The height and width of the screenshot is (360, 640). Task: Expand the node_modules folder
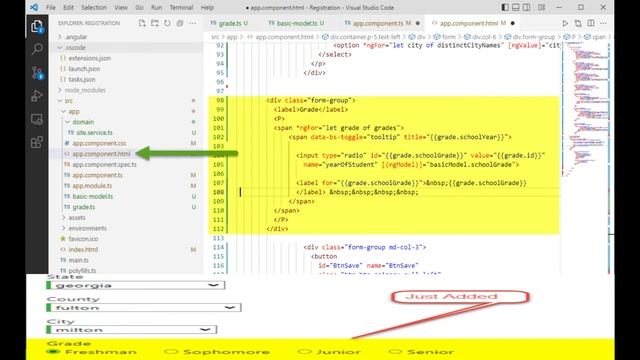click(85, 90)
